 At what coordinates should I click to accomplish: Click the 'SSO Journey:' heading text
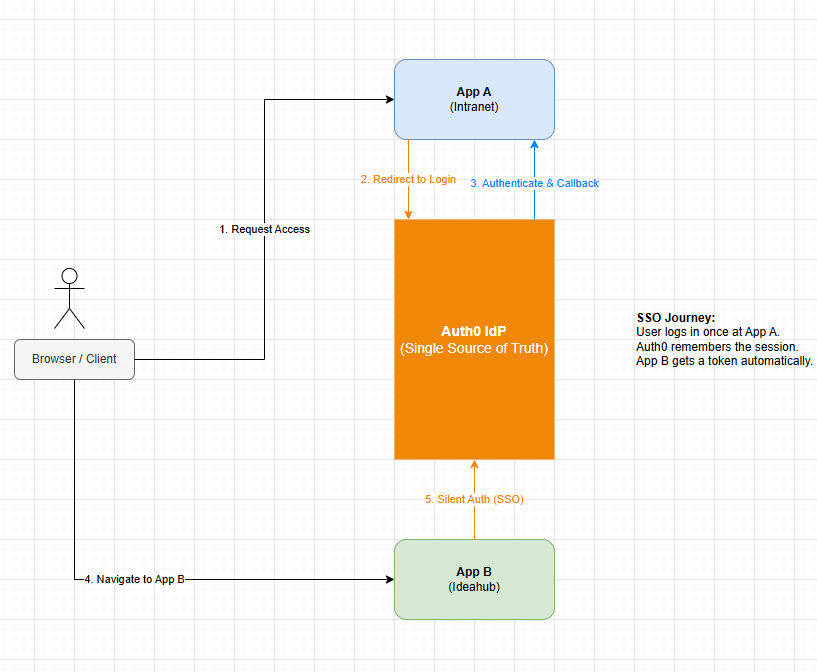(x=676, y=318)
